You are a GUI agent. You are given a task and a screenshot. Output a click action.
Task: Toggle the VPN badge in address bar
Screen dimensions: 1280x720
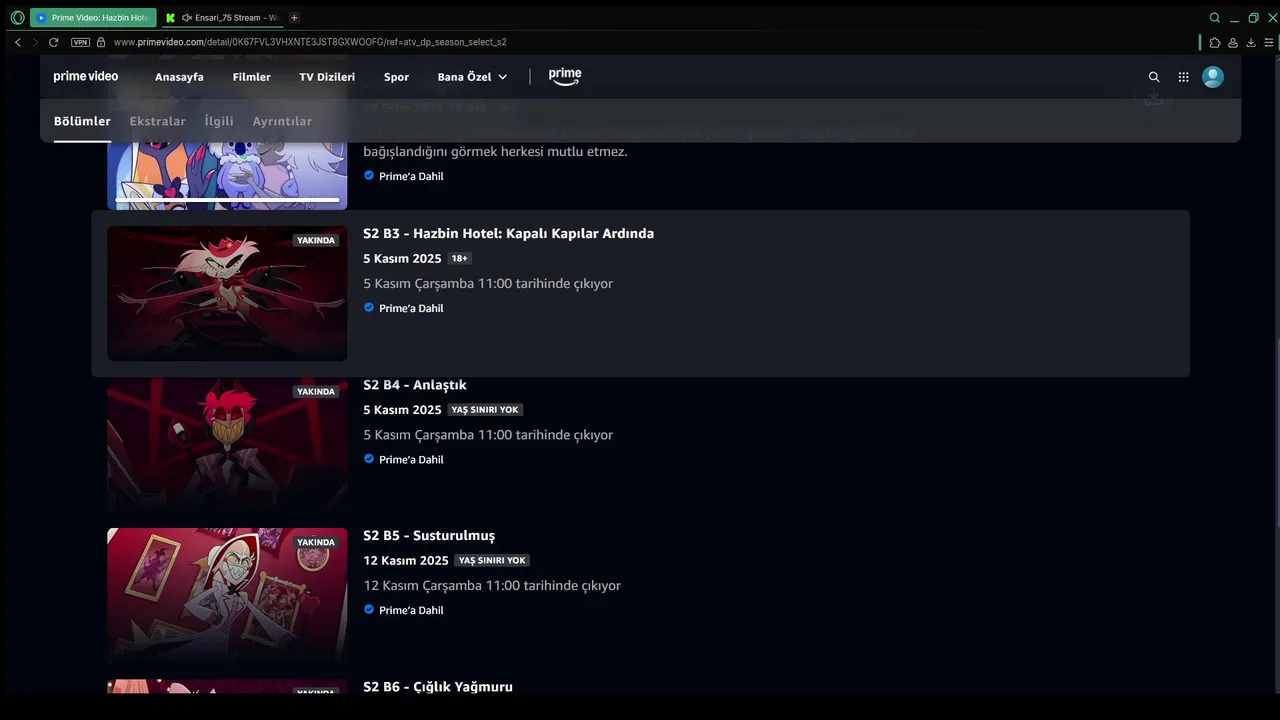pos(81,42)
